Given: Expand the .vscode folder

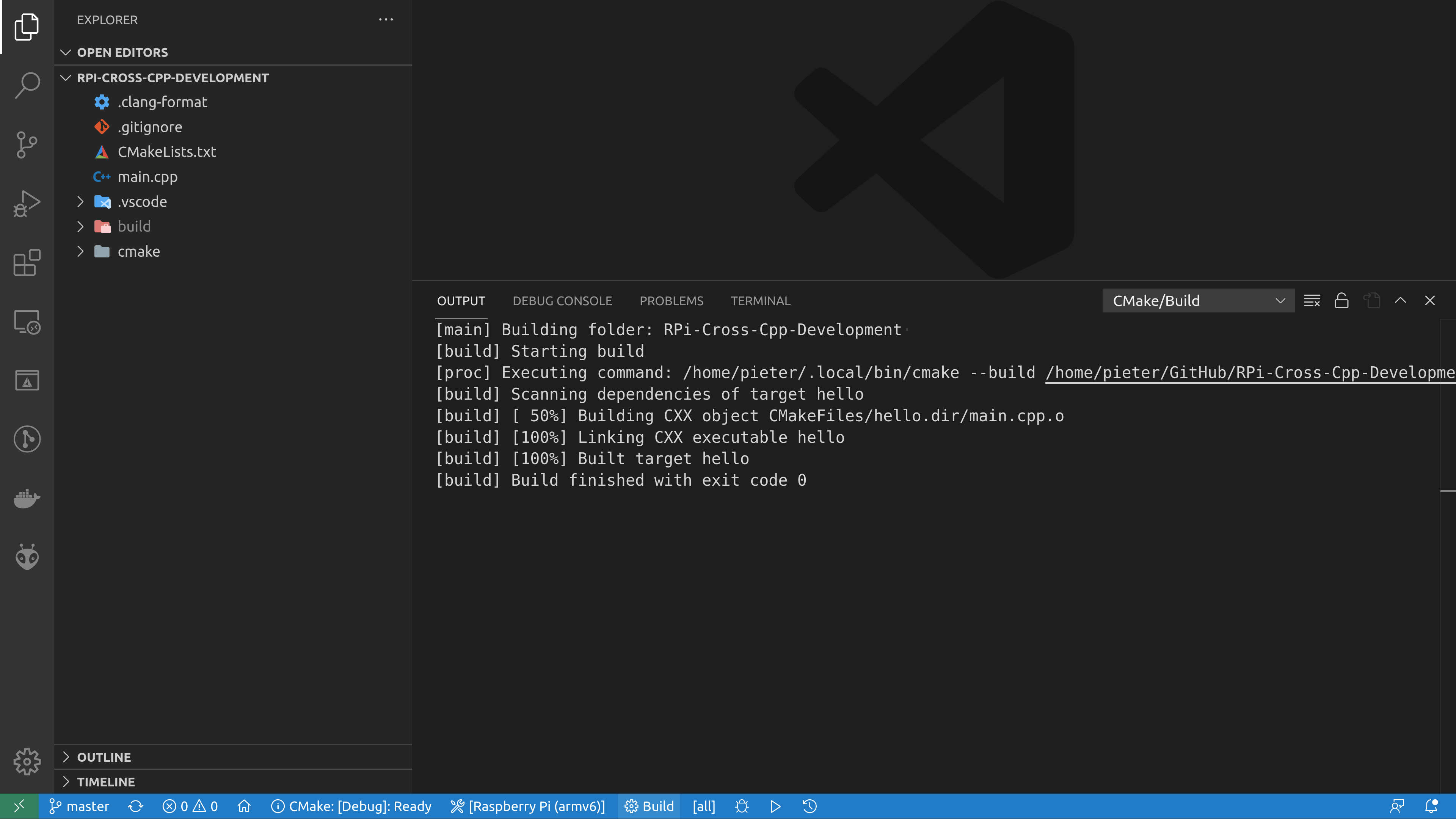Looking at the screenshot, I should tap(233, 202).
